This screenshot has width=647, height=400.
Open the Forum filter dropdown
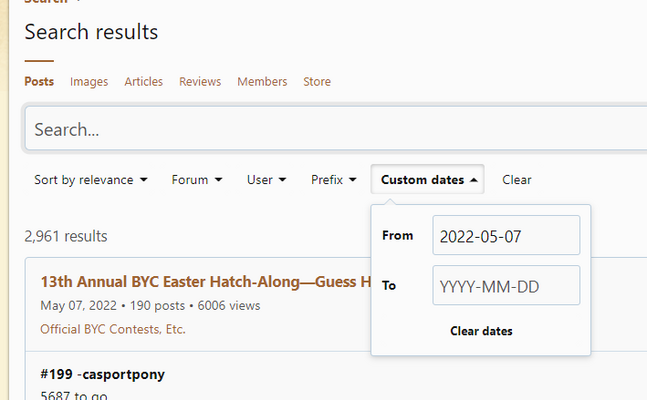click(197, 180)
